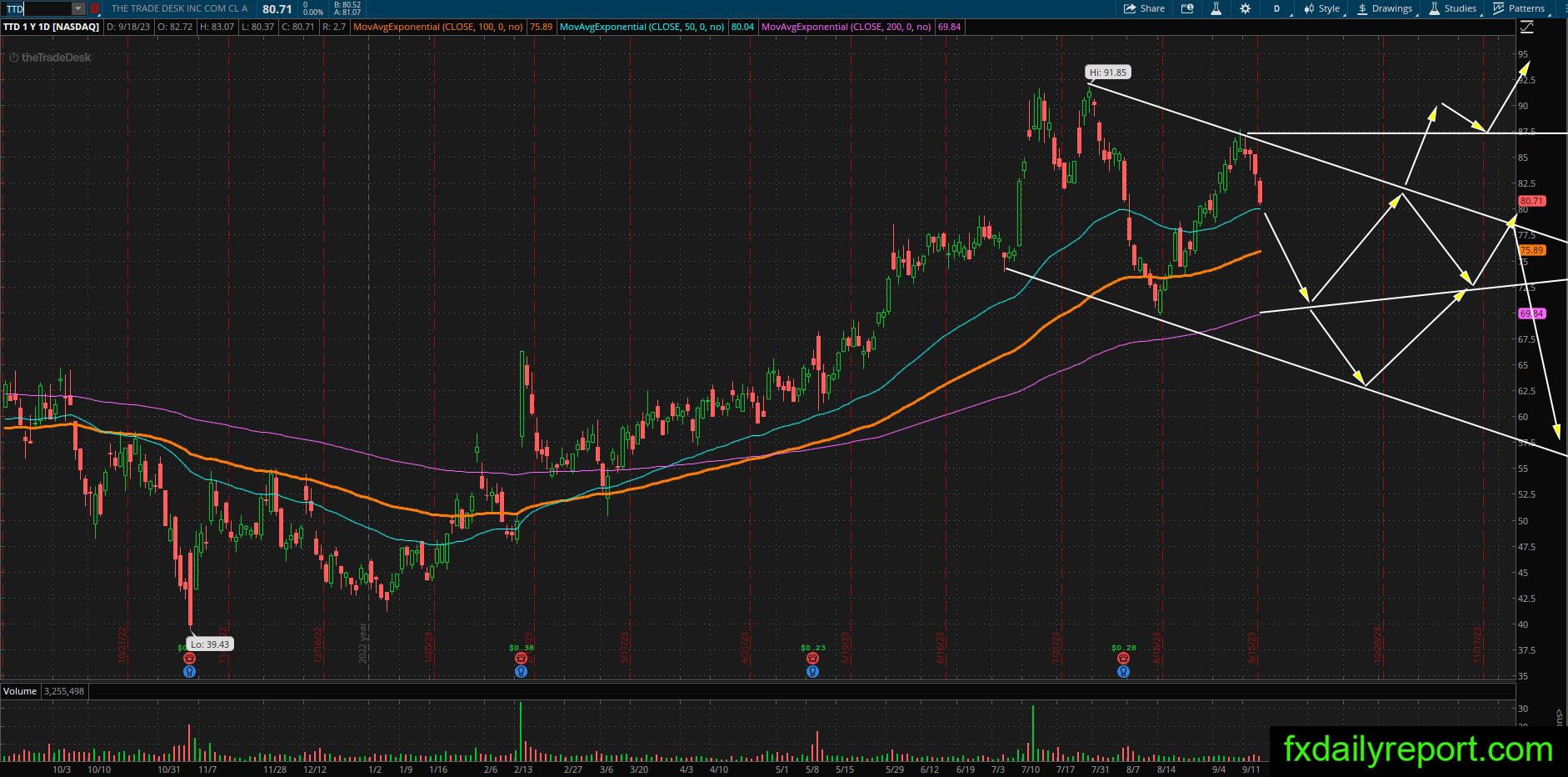Select the MovAvgExponential 200 study label
Screen dimensions: 1568x777
846,27
